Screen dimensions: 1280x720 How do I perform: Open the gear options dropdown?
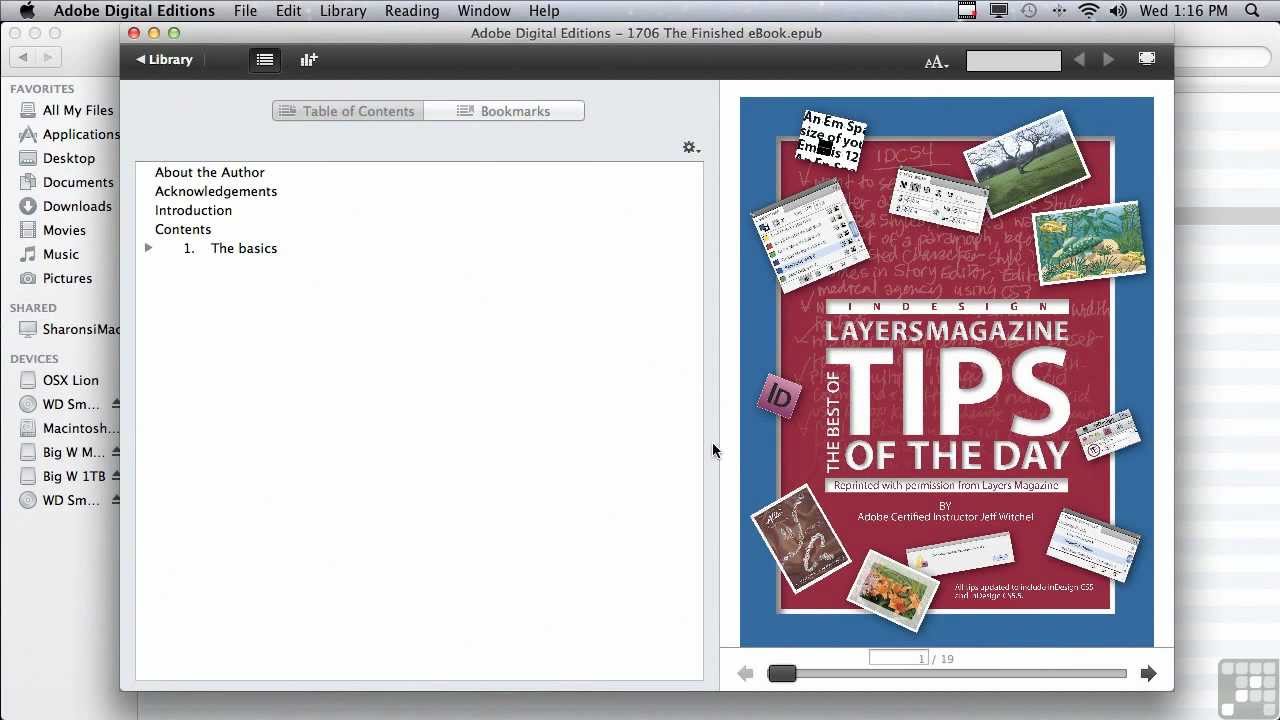point(691,147)
